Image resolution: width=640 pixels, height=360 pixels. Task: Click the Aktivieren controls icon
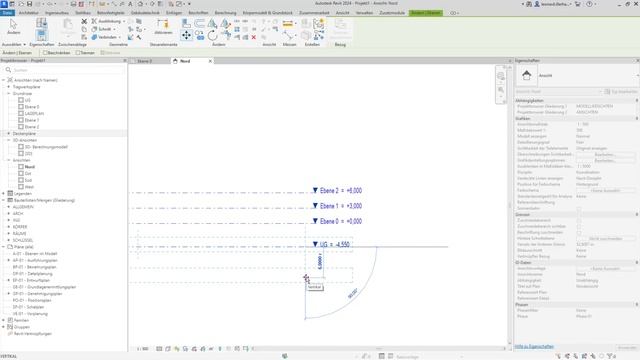[x=162, y=27]
